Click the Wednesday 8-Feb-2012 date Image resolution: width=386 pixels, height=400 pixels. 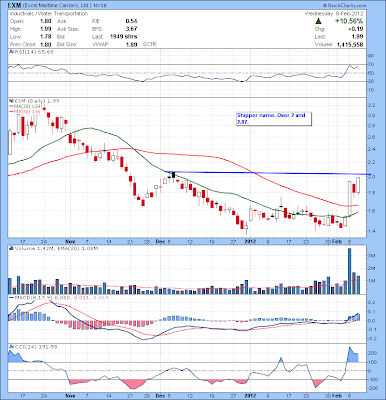[334, 14]
